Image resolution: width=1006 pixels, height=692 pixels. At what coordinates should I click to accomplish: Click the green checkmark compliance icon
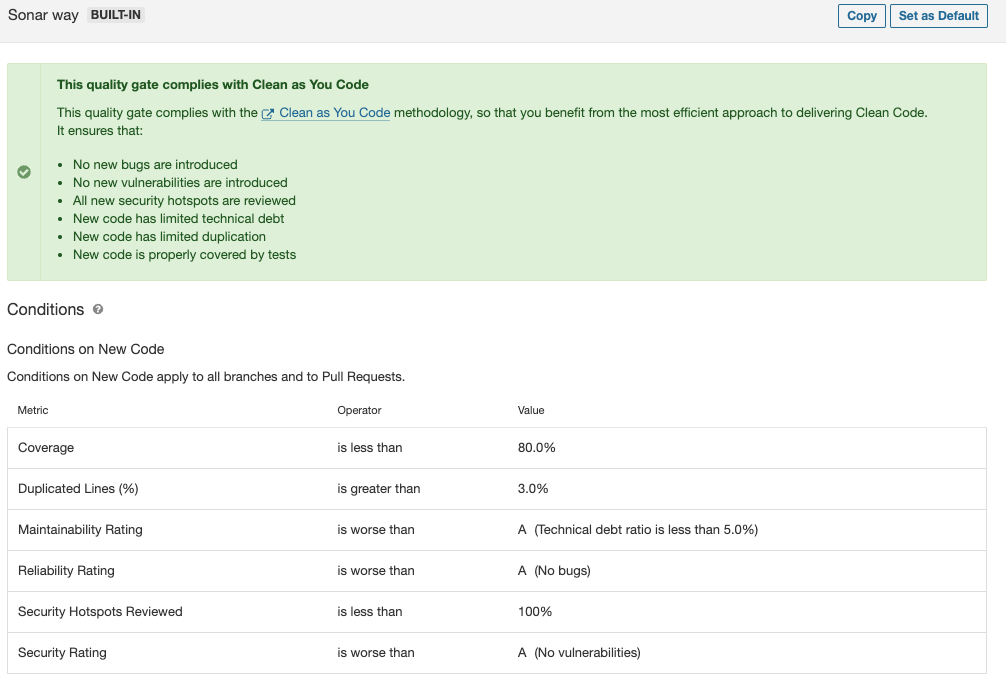tap(24, 172)
